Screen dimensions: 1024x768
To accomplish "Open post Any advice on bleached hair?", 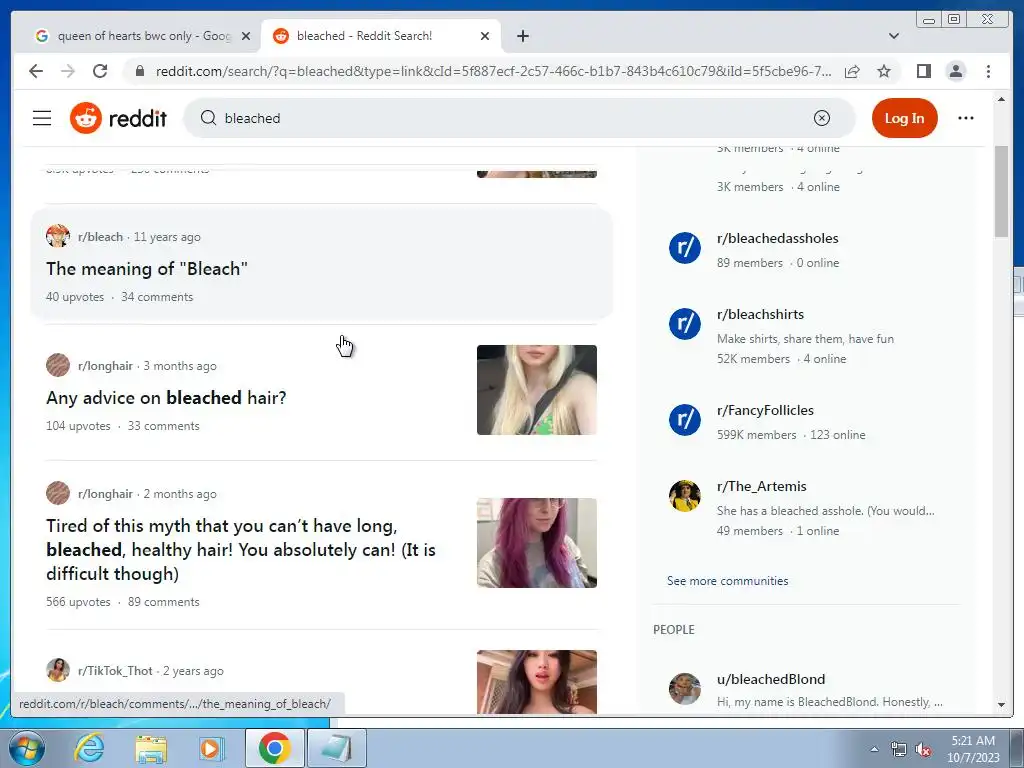I will pyautogui.click(x=166, y=398).
